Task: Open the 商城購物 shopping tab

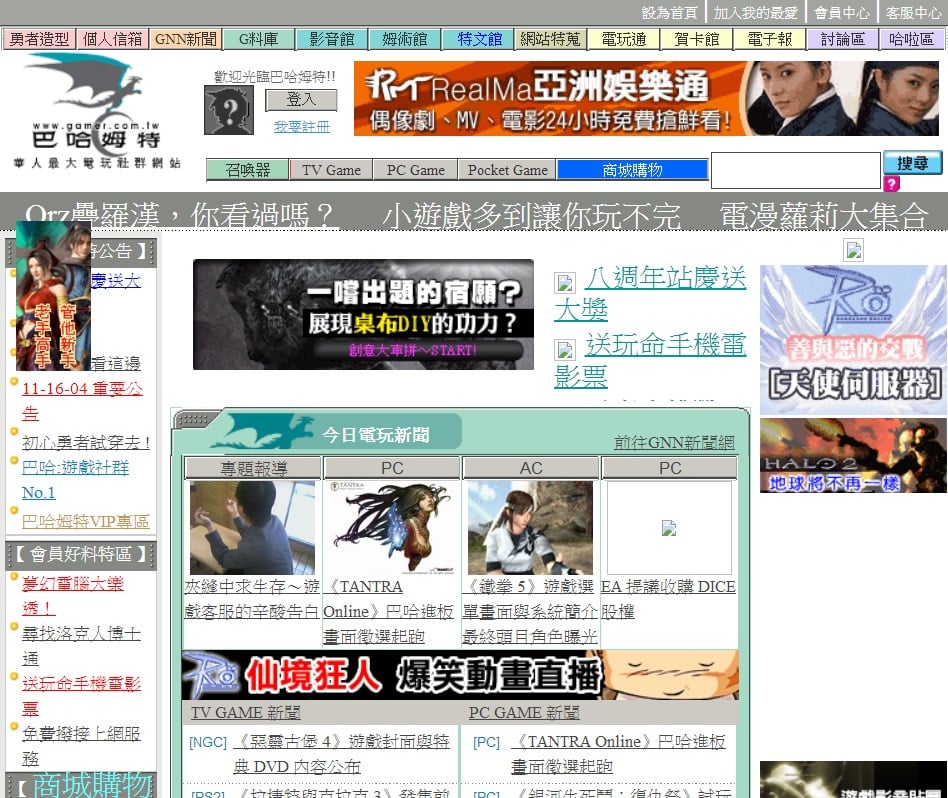Action: [632, 170]
